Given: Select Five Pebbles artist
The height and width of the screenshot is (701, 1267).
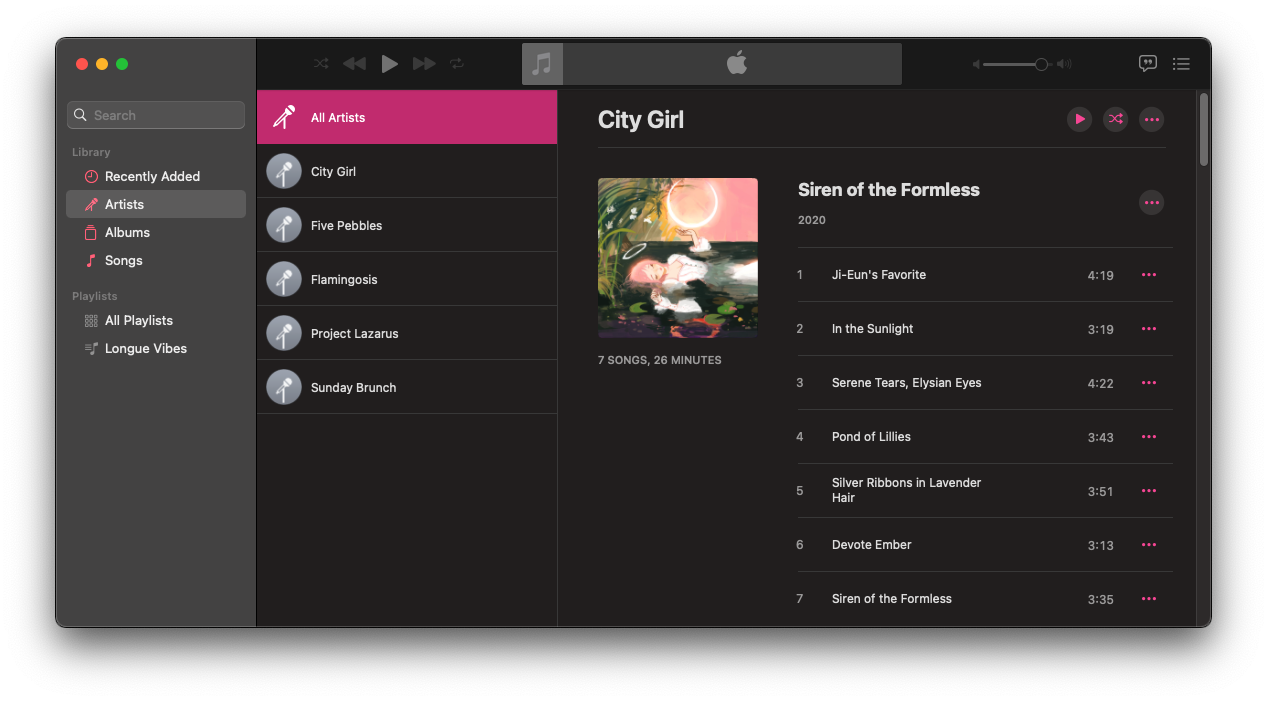Looking at the screenshot, I should coord(407,225).
